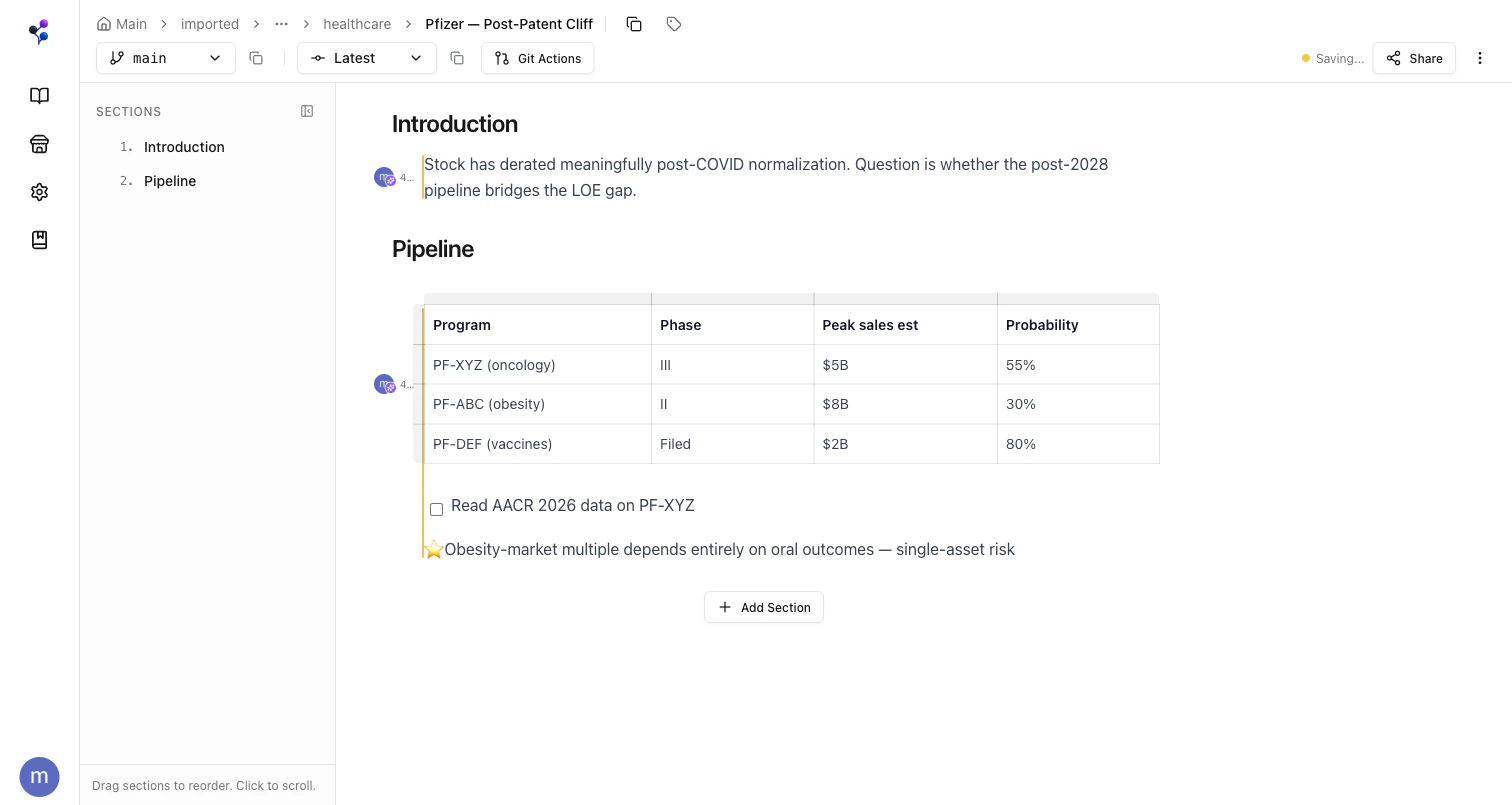Open the book library sidebar icon
1512x805 pixels.
[39, 96]
